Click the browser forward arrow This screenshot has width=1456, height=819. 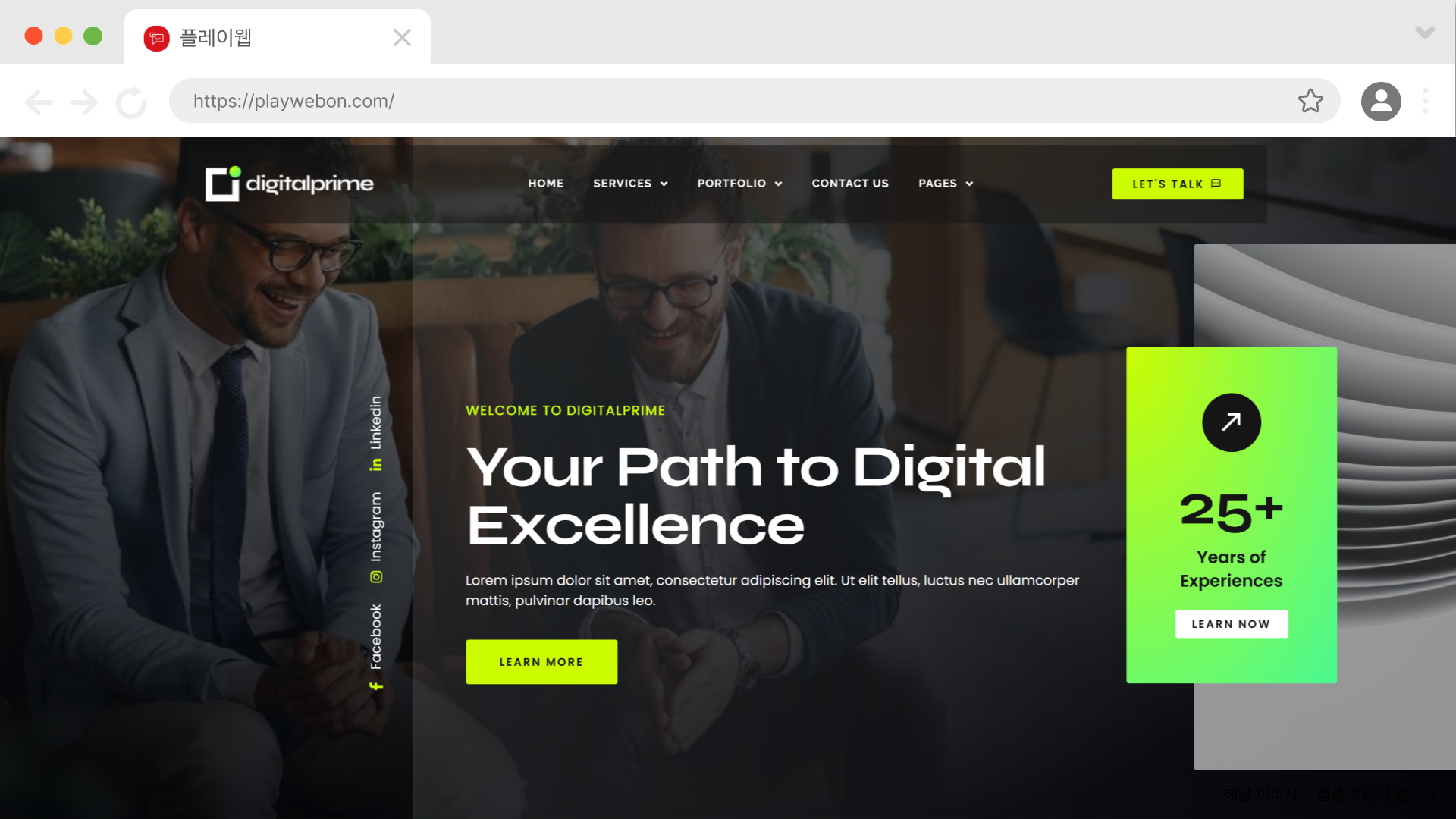tap(83, 102)
